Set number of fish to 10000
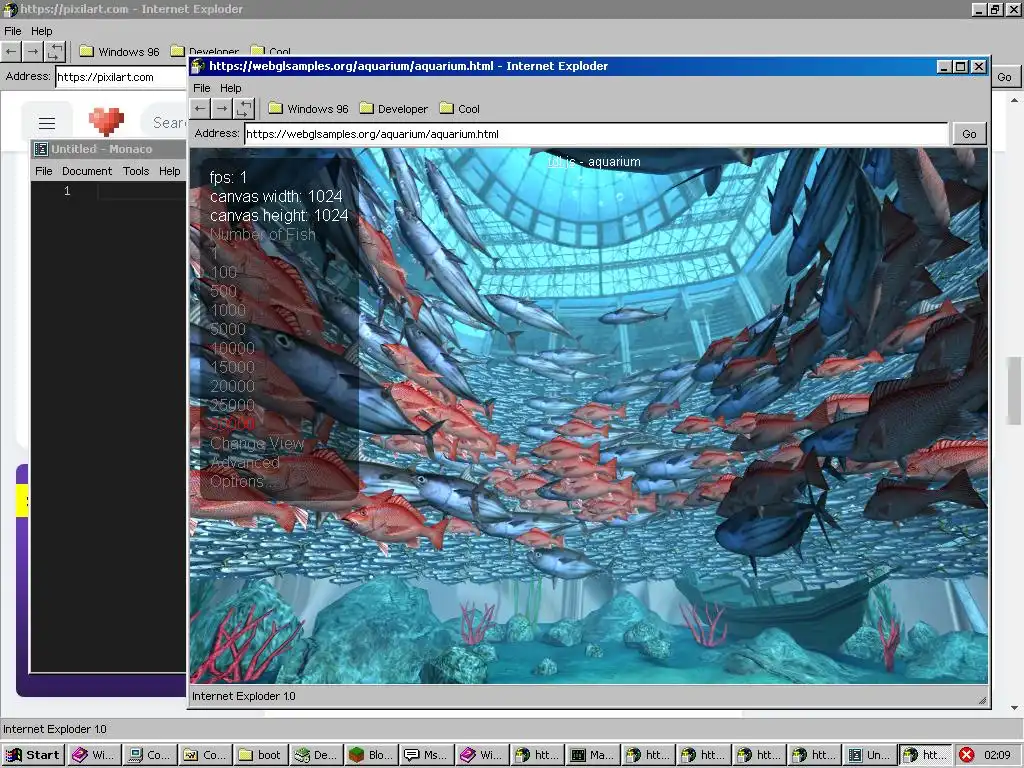Screen dimensions: 1024x768 tap(232, 347)
